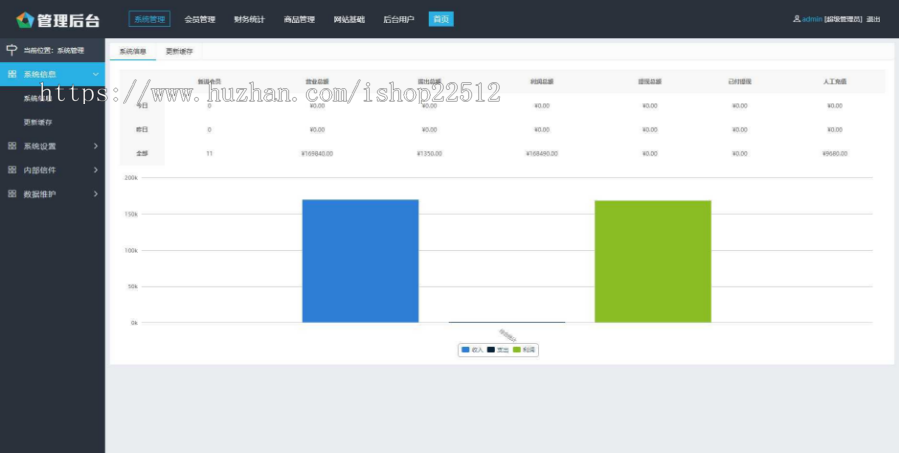The height and width of the screenshot is (453, 900).
Task: Select the 系统信息 sub-item under the sidebar section
Action: pyautogui.click(x=38, y=98)
